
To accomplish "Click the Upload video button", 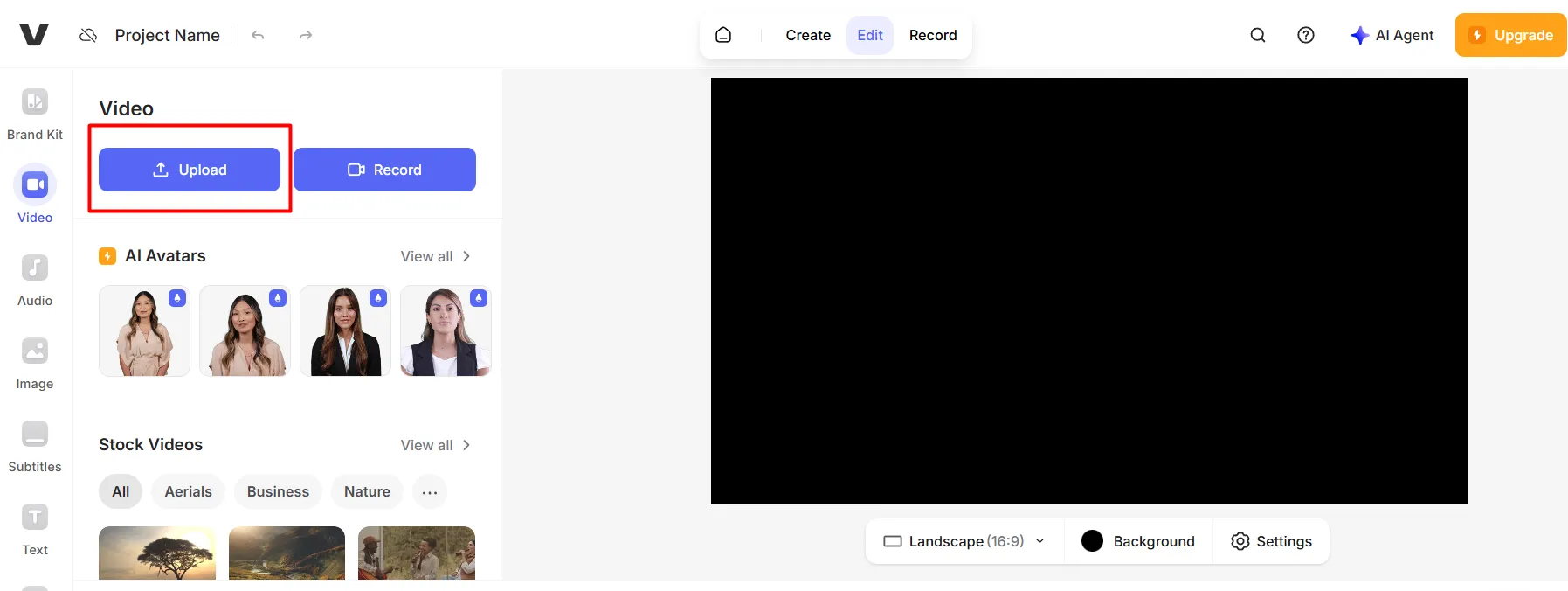I will pyautogui.click(x=190, y=170).
